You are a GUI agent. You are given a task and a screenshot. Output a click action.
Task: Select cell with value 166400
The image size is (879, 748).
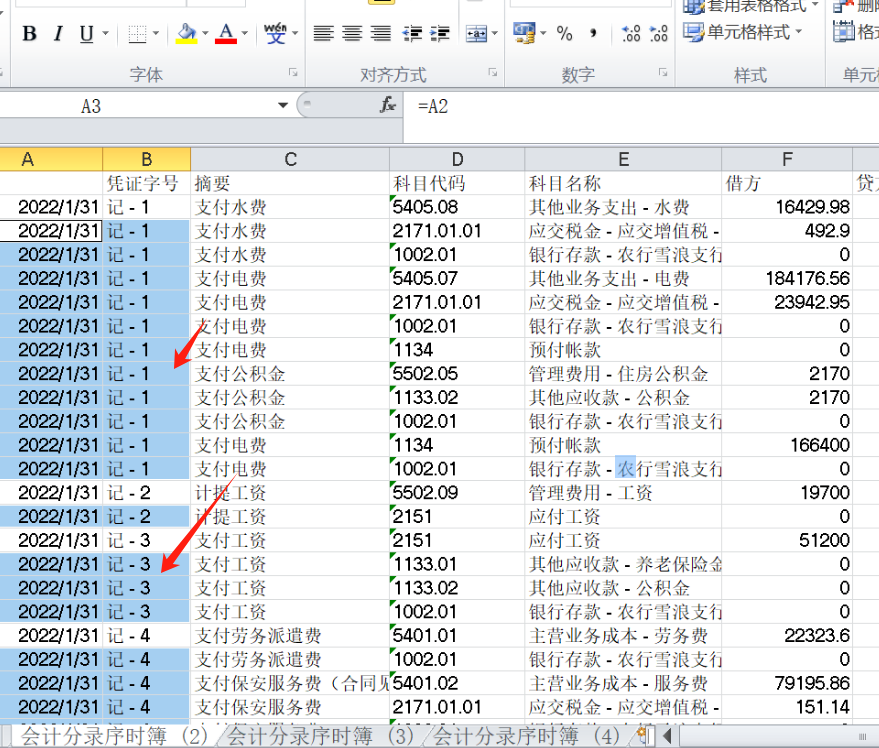point(787,445)
